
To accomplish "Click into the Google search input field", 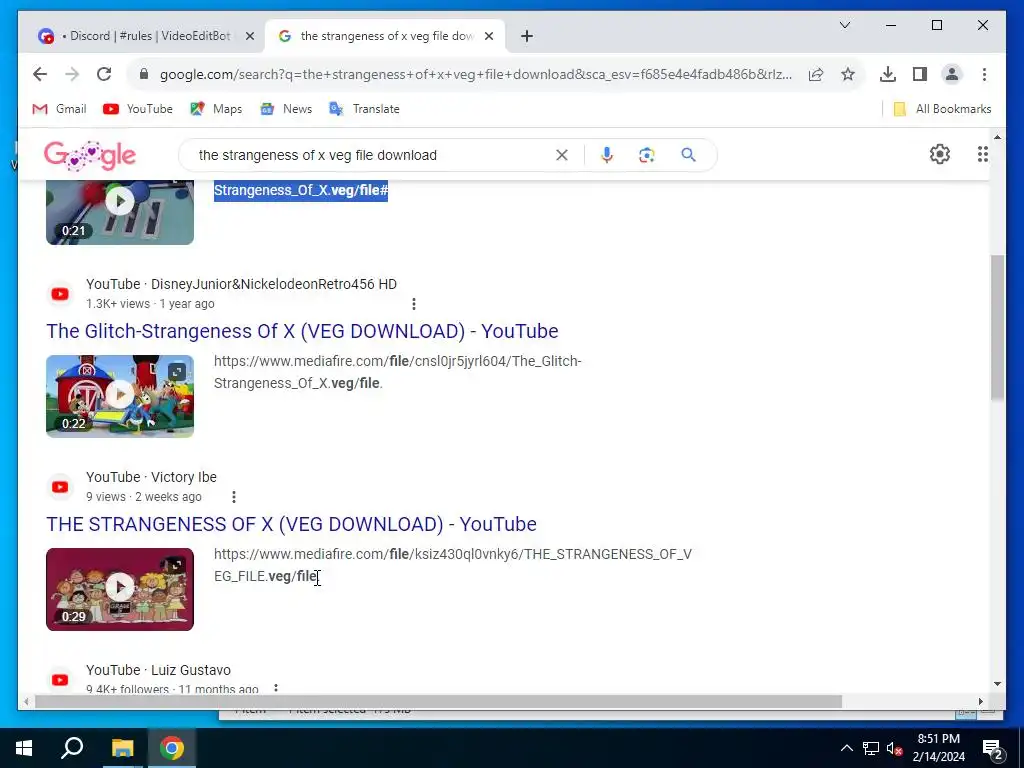I will (372, 155).
